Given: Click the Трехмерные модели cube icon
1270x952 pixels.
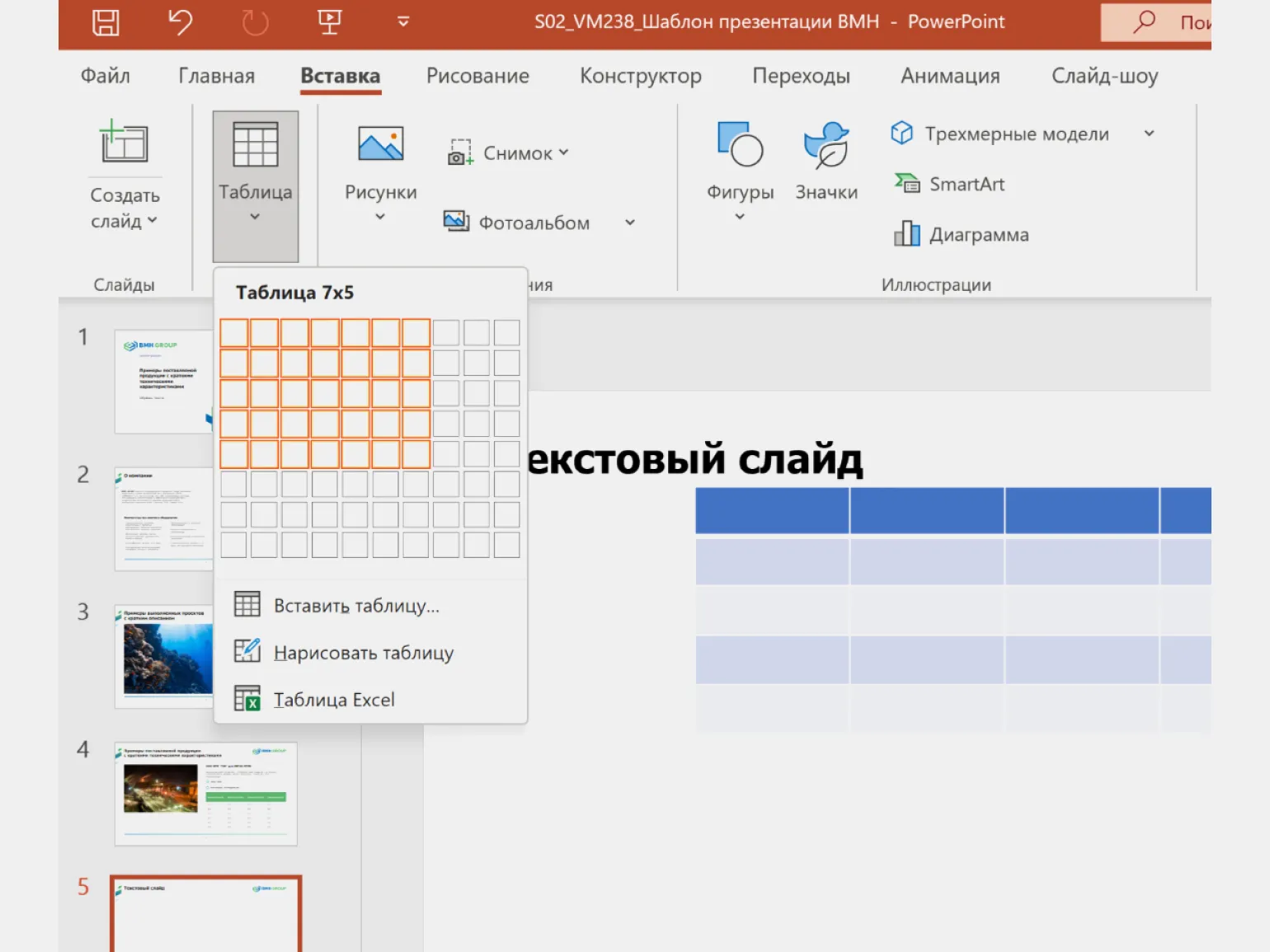Looking at the screenshot, I should tap(902, 133).
